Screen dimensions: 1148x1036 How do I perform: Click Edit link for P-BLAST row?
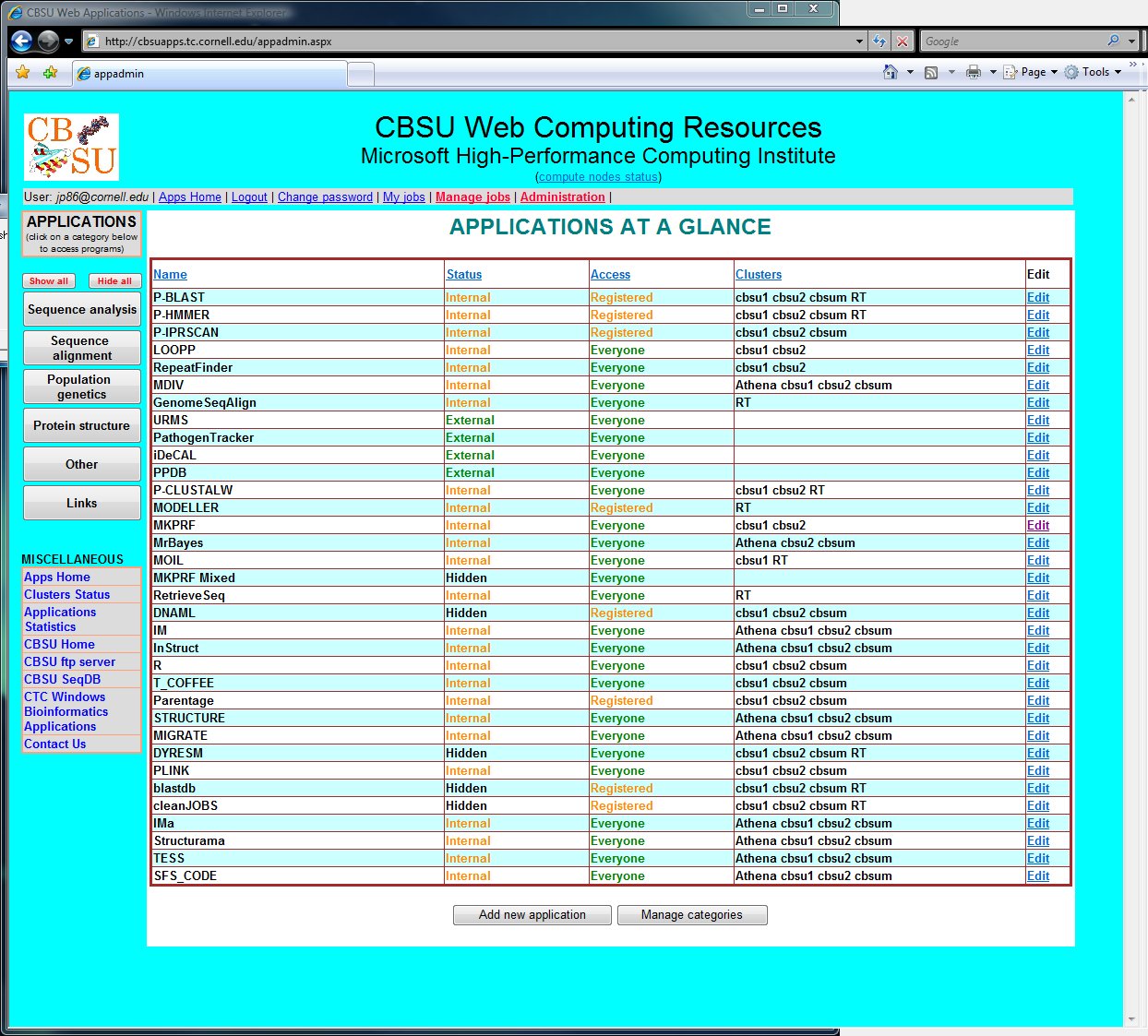(x=1038, y=298)
